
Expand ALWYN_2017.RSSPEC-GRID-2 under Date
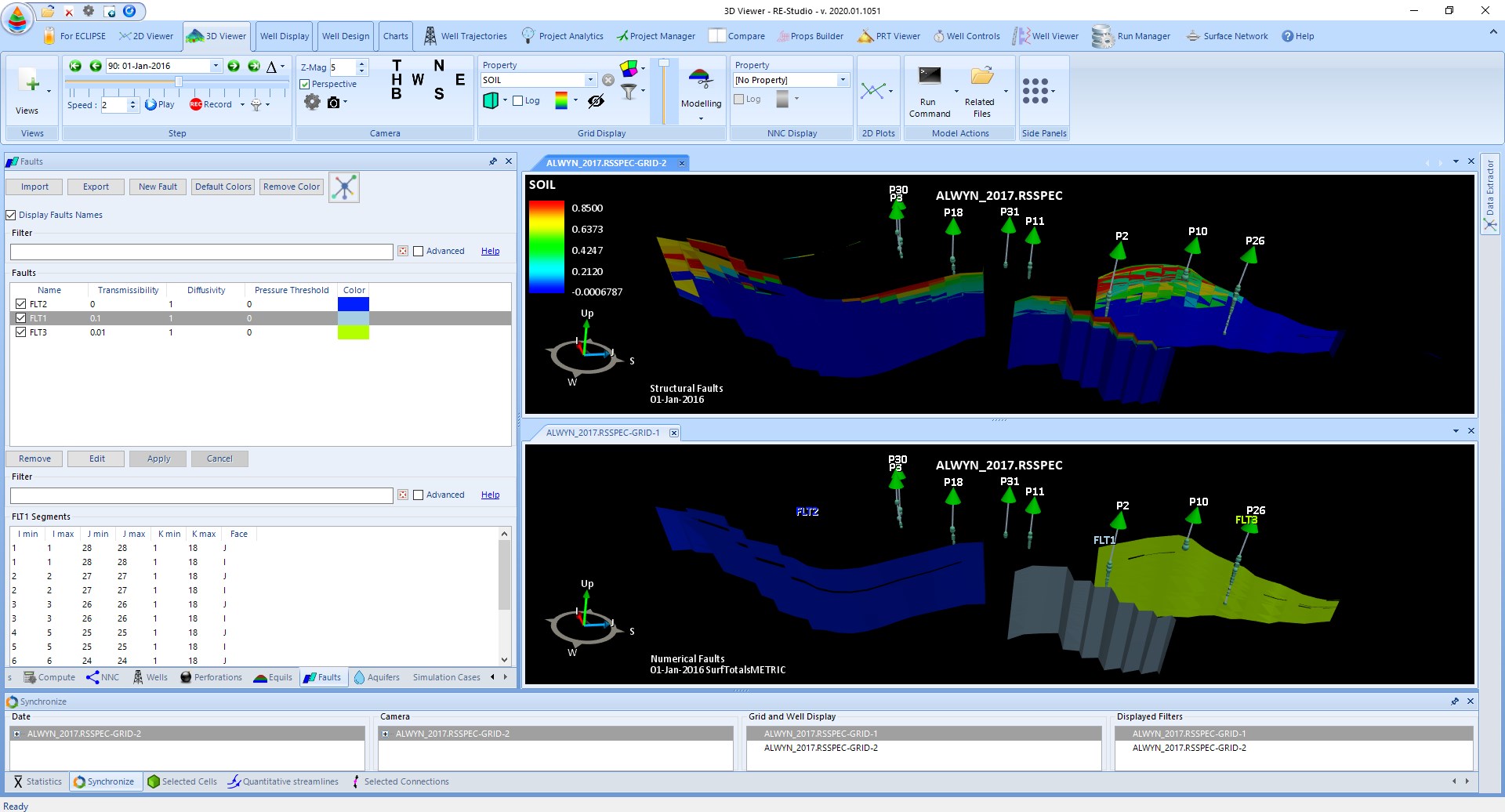pos(16,734)
